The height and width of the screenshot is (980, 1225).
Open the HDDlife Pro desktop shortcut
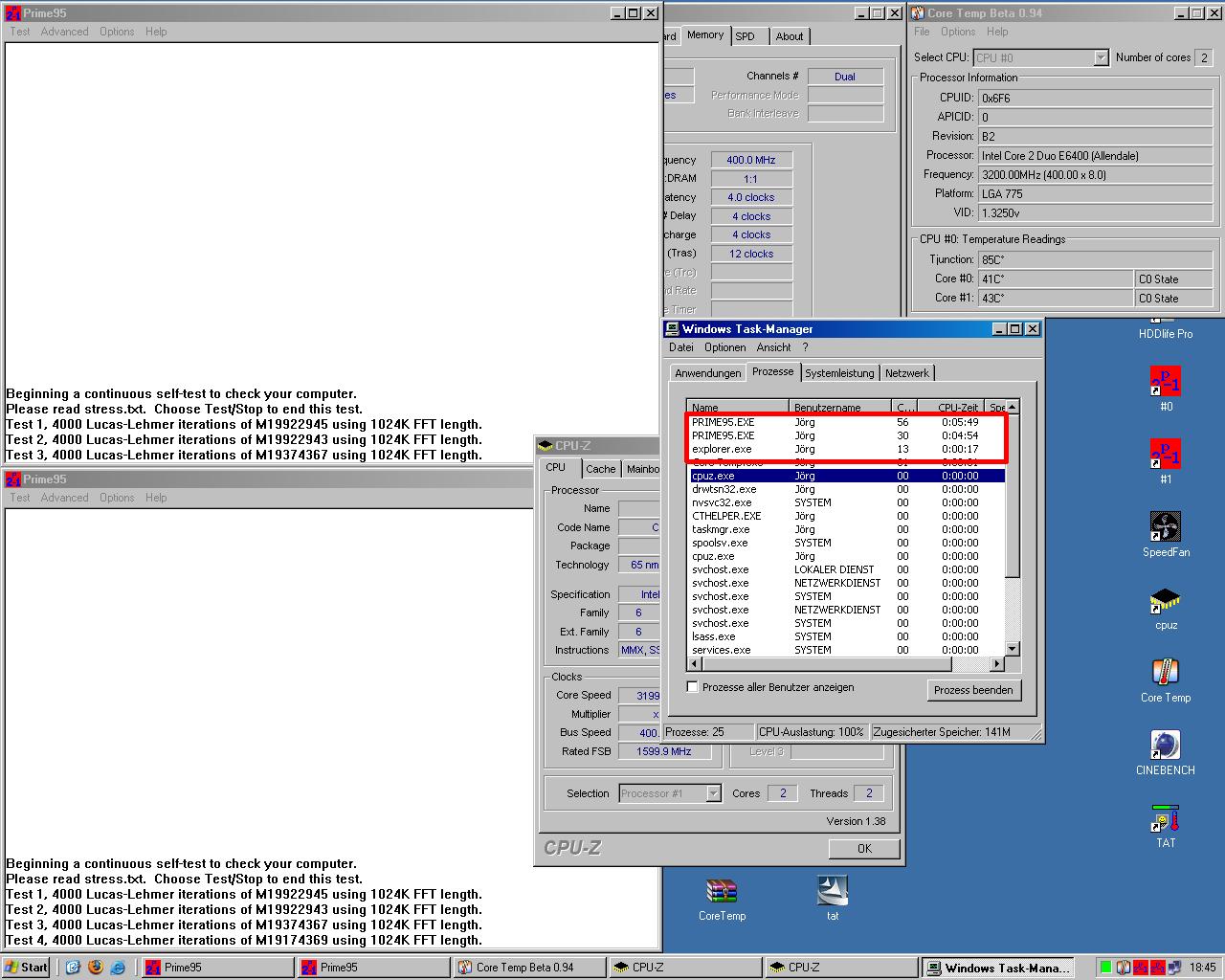coord(1165,334)
